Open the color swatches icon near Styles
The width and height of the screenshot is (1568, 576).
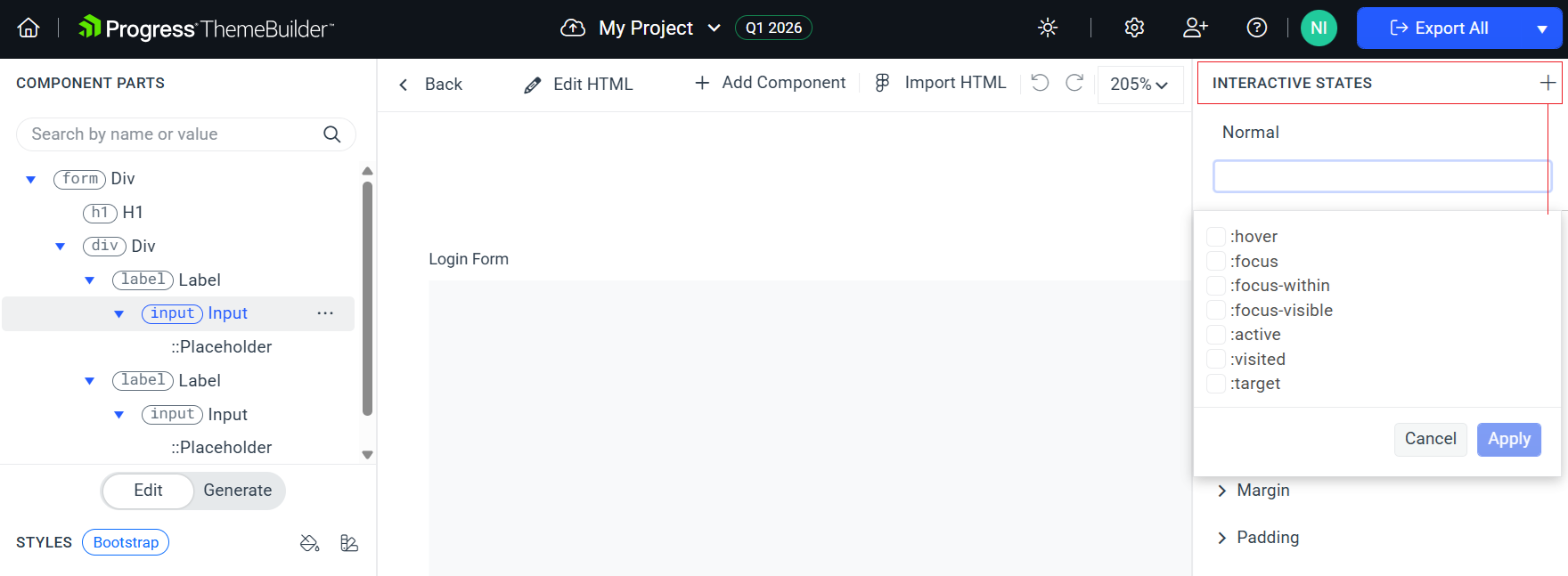coord(348,542)
